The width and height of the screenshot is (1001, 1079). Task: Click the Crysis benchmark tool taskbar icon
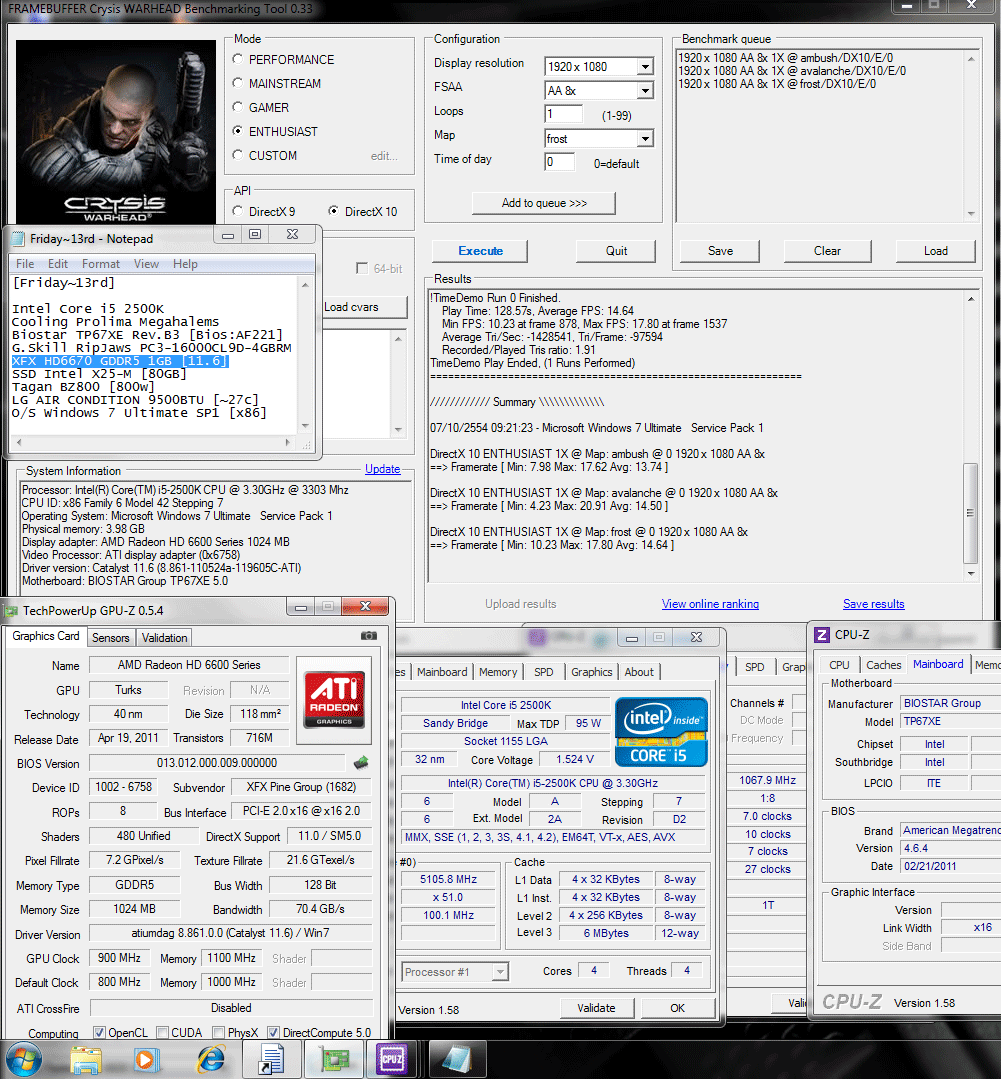pos(271,1060)
